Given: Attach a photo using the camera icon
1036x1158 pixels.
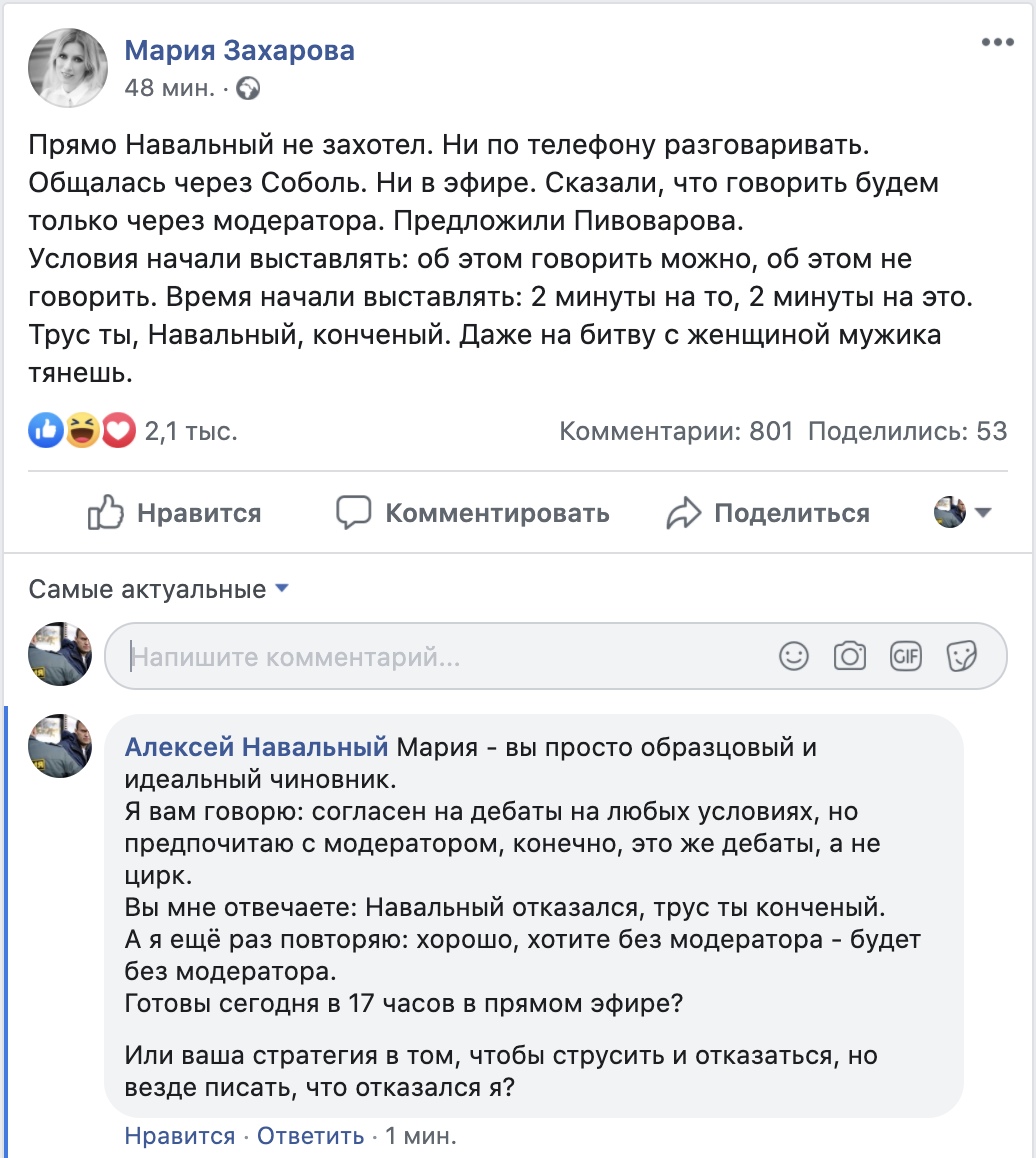Looking at the screenshot, I should (850, 656).
